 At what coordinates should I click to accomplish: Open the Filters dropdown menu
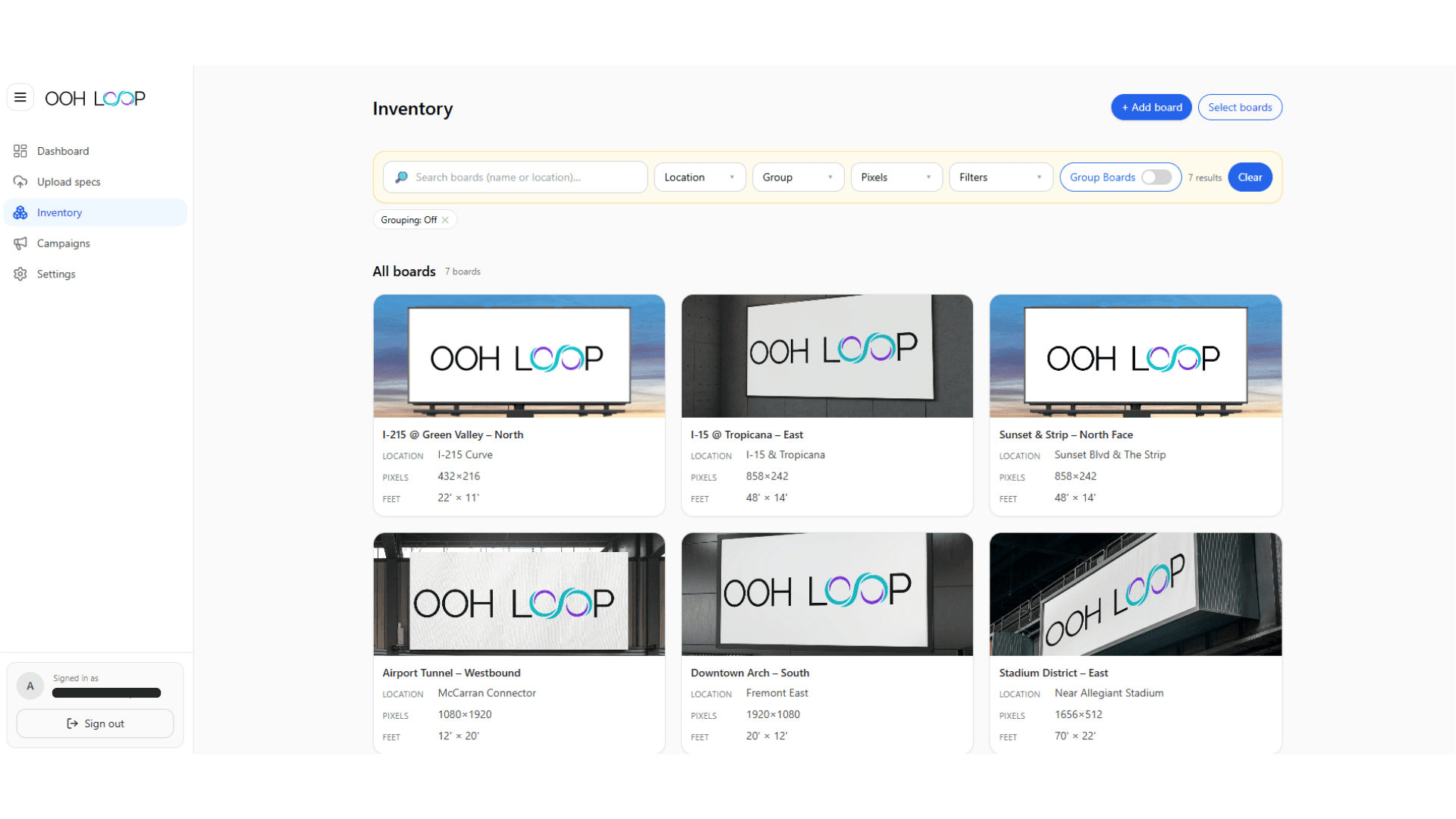1000,177
